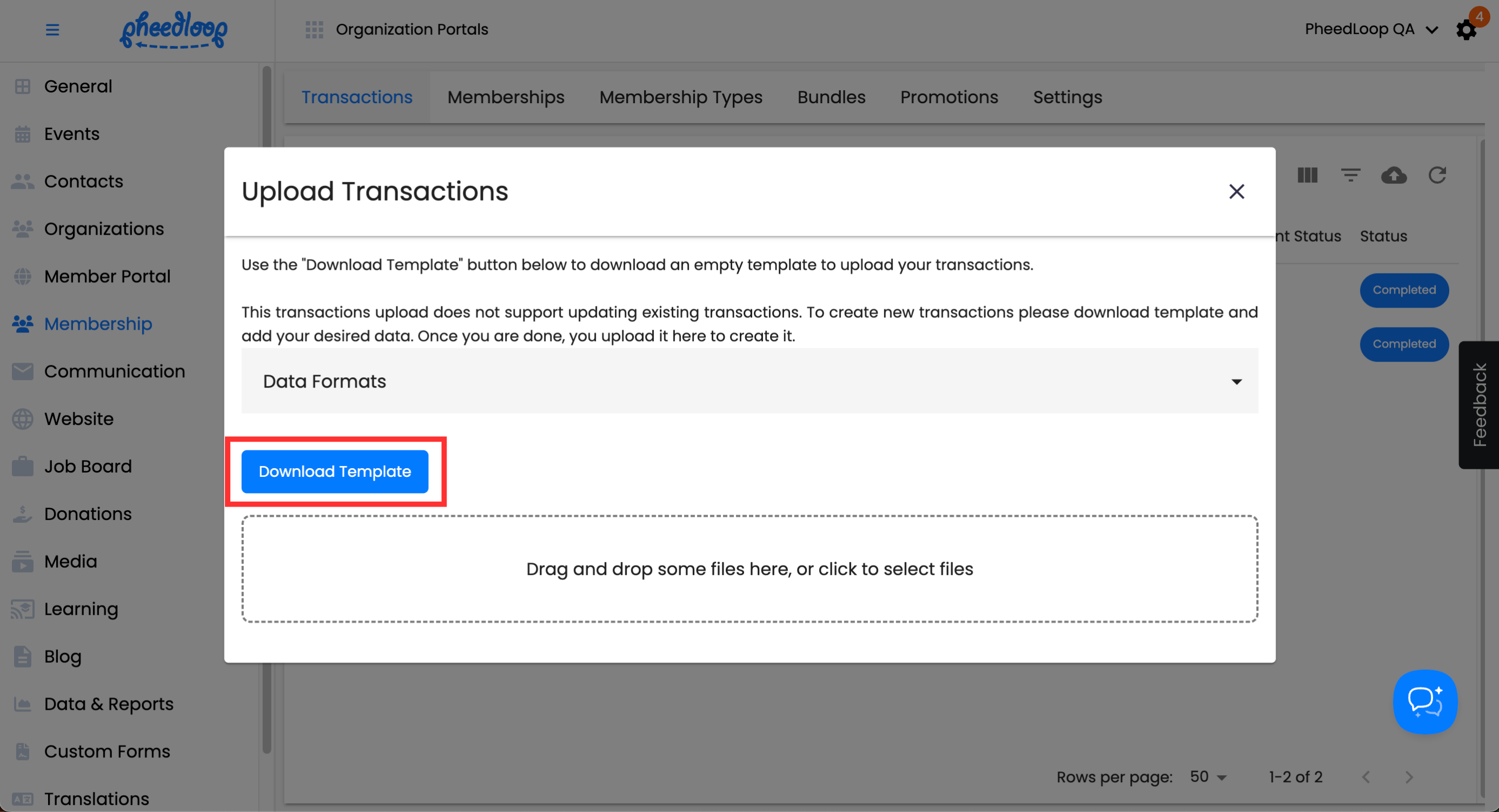The height and width of the screenshot is (812, 1499).
Task: Switch to the Memberships tab
Action: pos(506,97)
